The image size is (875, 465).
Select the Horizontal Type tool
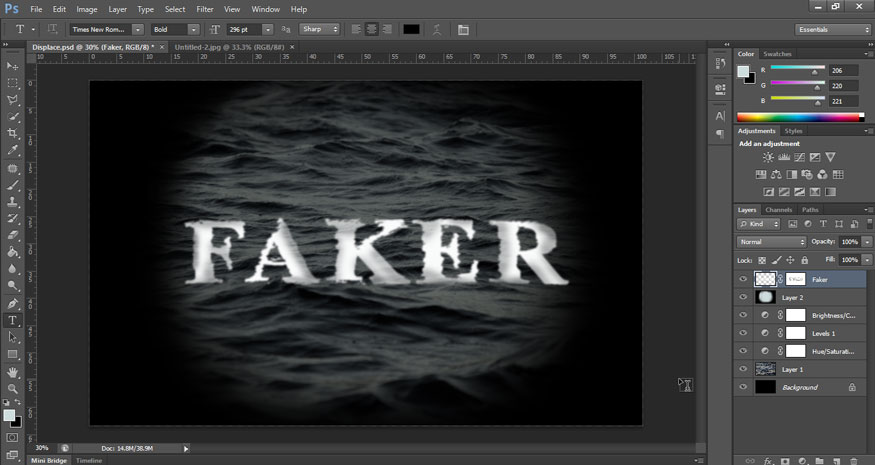12,320
